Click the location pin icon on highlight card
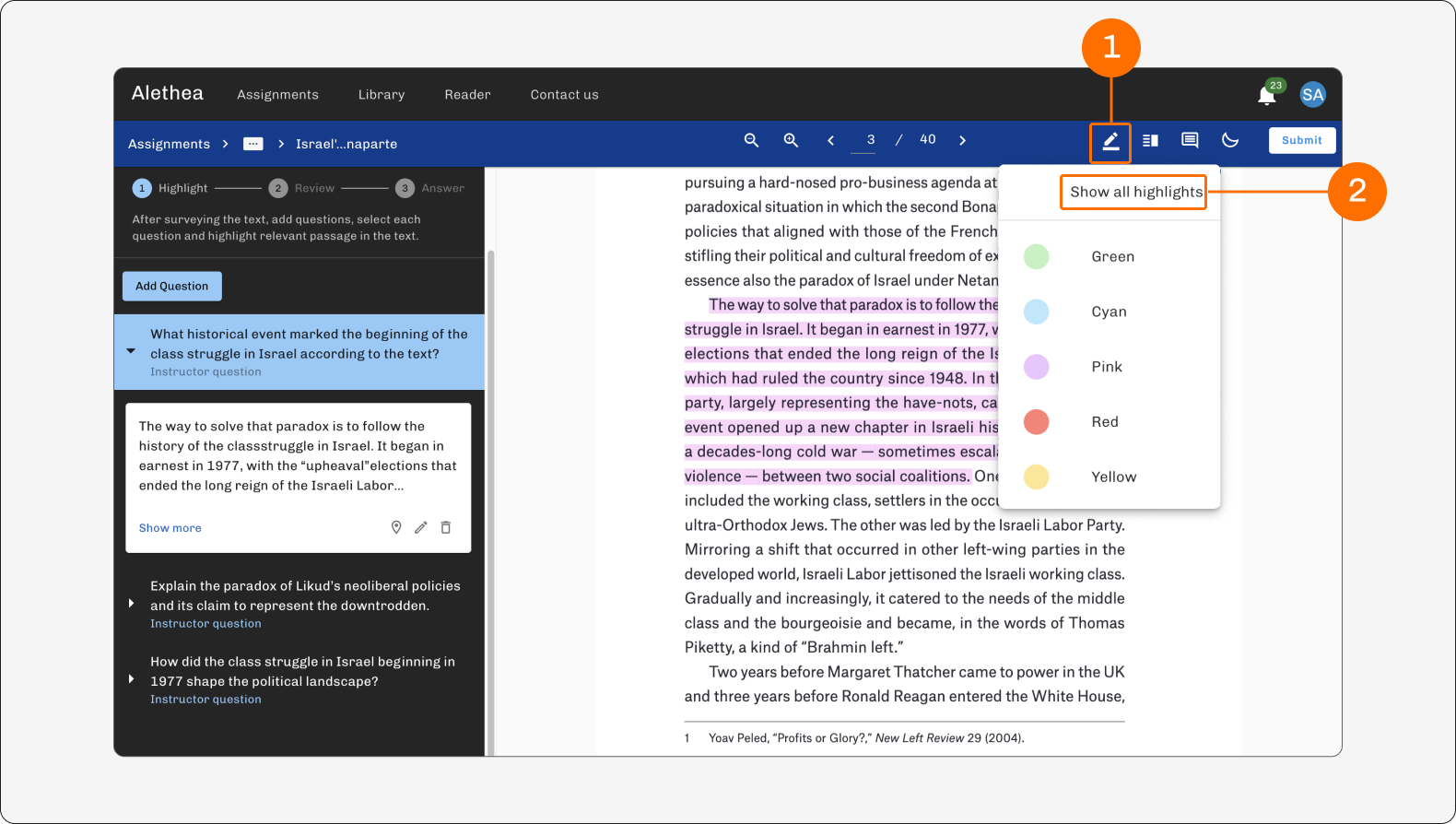 (396, 527)
